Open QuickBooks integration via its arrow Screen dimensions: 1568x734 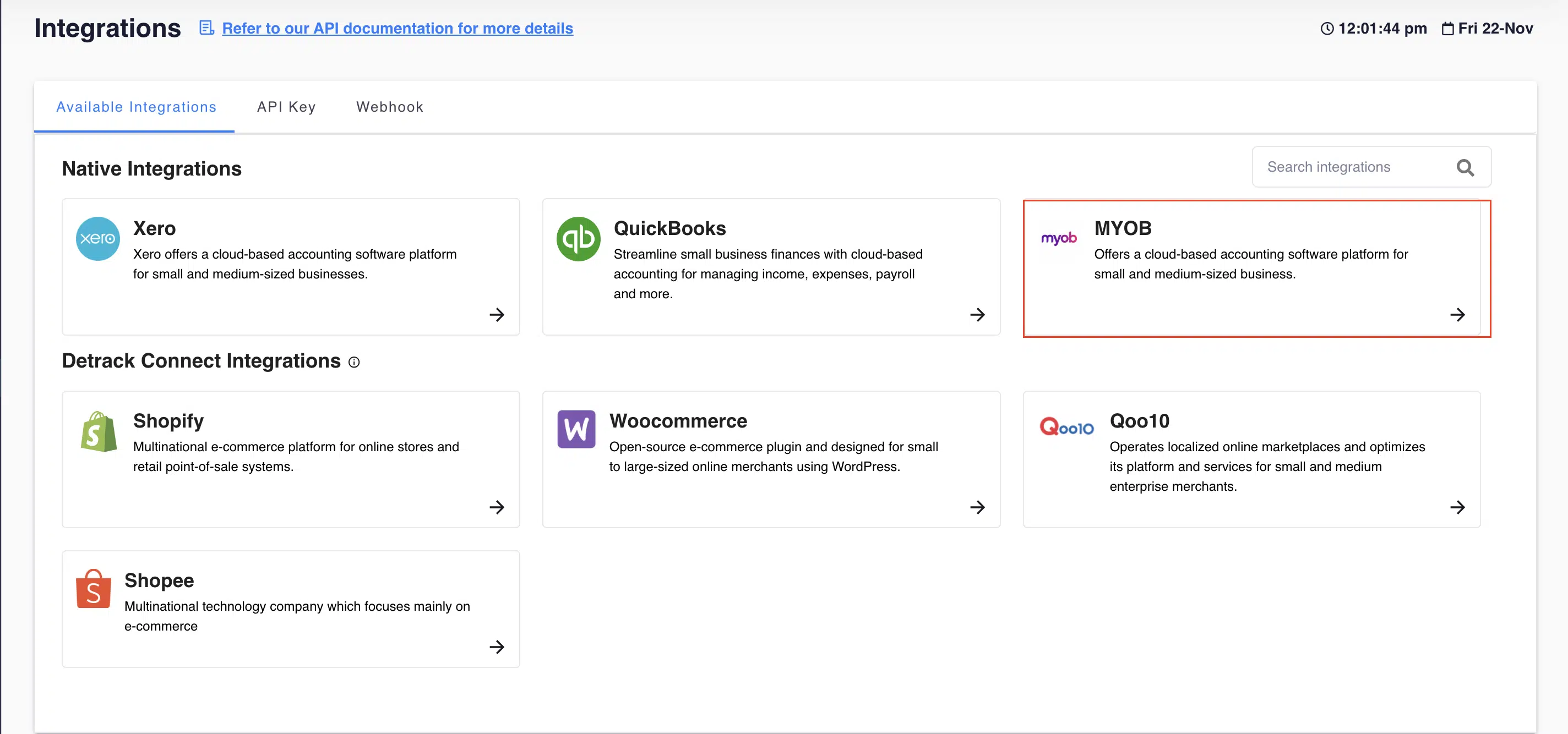click(x=976, y=314)
